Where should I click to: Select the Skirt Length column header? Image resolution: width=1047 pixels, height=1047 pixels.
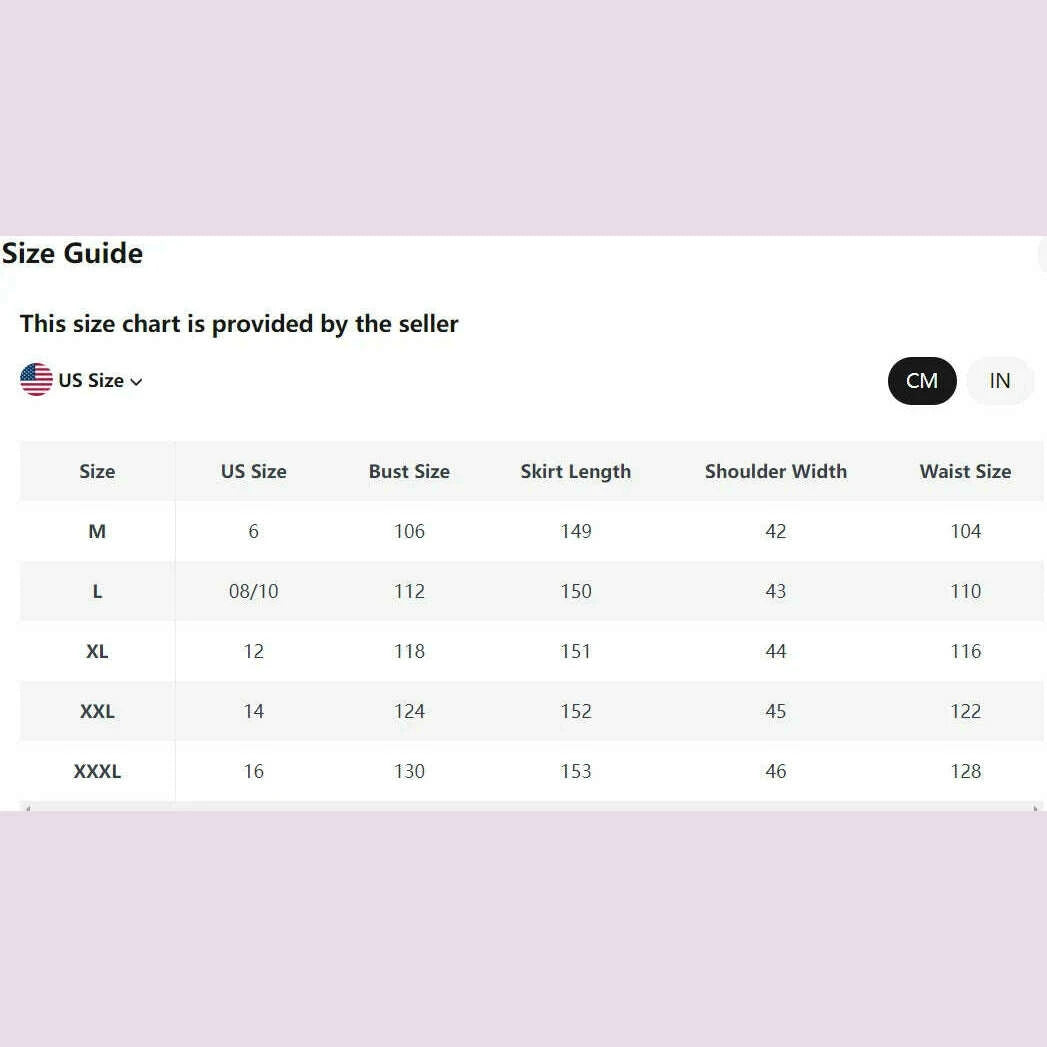pos(575,471)
